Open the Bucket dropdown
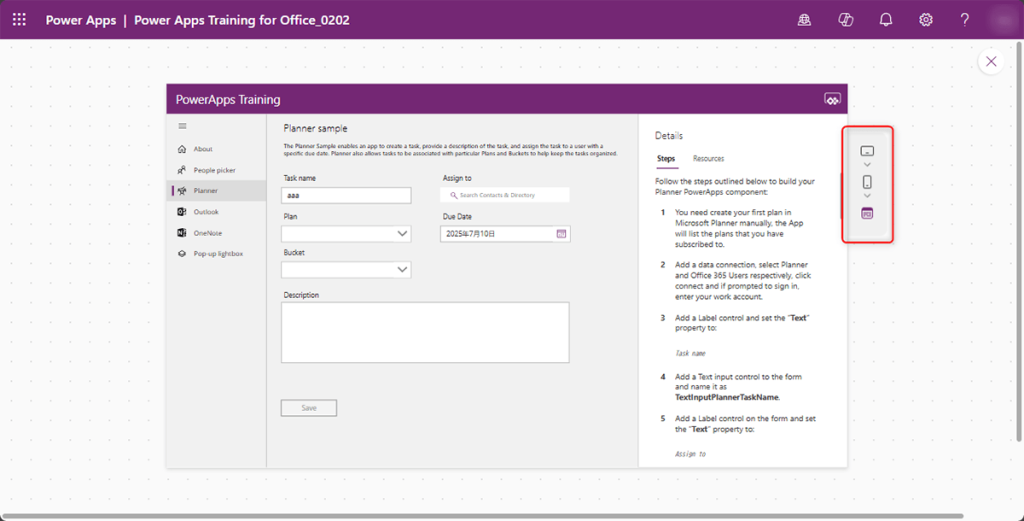Screen dimensions: 1024x521 click(346, 270)
